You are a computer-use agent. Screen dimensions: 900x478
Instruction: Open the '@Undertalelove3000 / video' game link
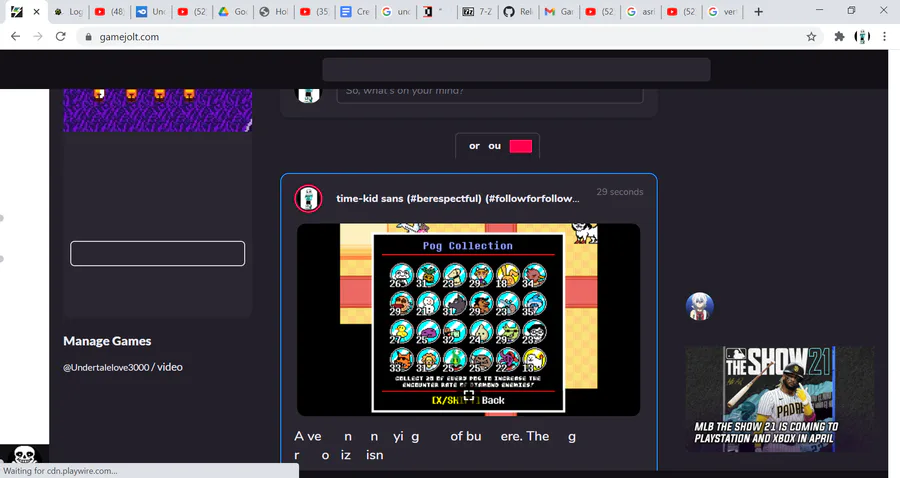[123, 367]
